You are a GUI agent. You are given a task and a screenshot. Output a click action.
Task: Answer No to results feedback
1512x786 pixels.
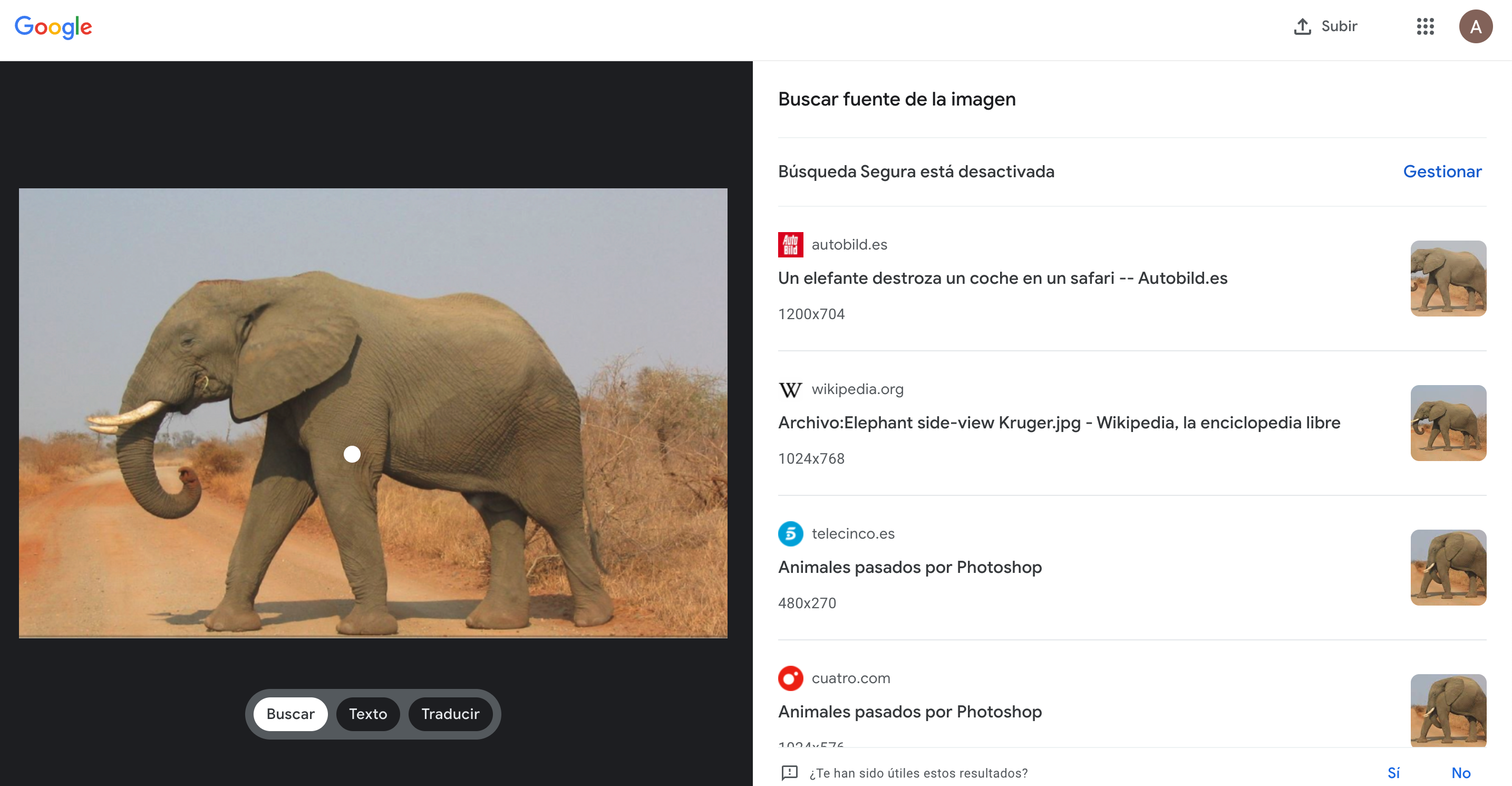click(1460, 772)
